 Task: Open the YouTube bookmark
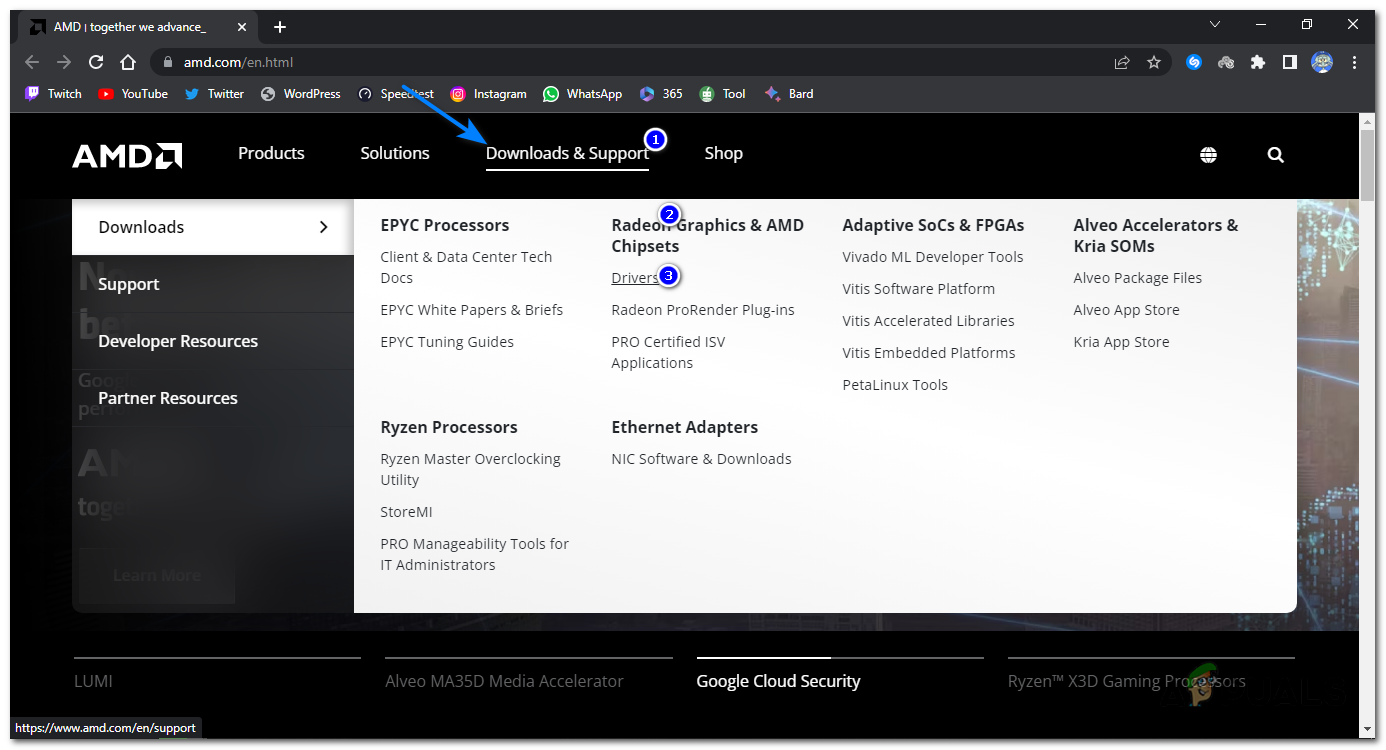point(132,93)
